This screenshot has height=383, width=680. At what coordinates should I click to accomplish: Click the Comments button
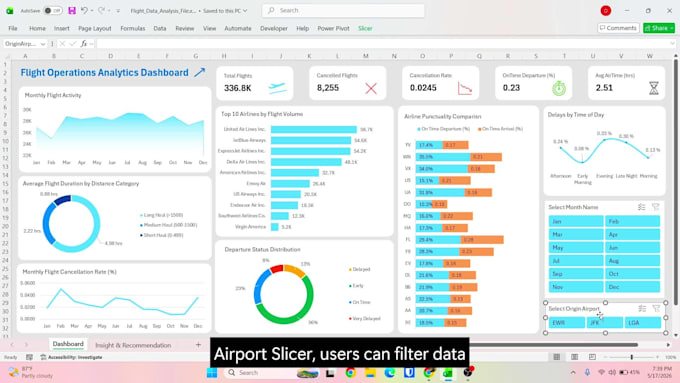[x=618, y=28]
